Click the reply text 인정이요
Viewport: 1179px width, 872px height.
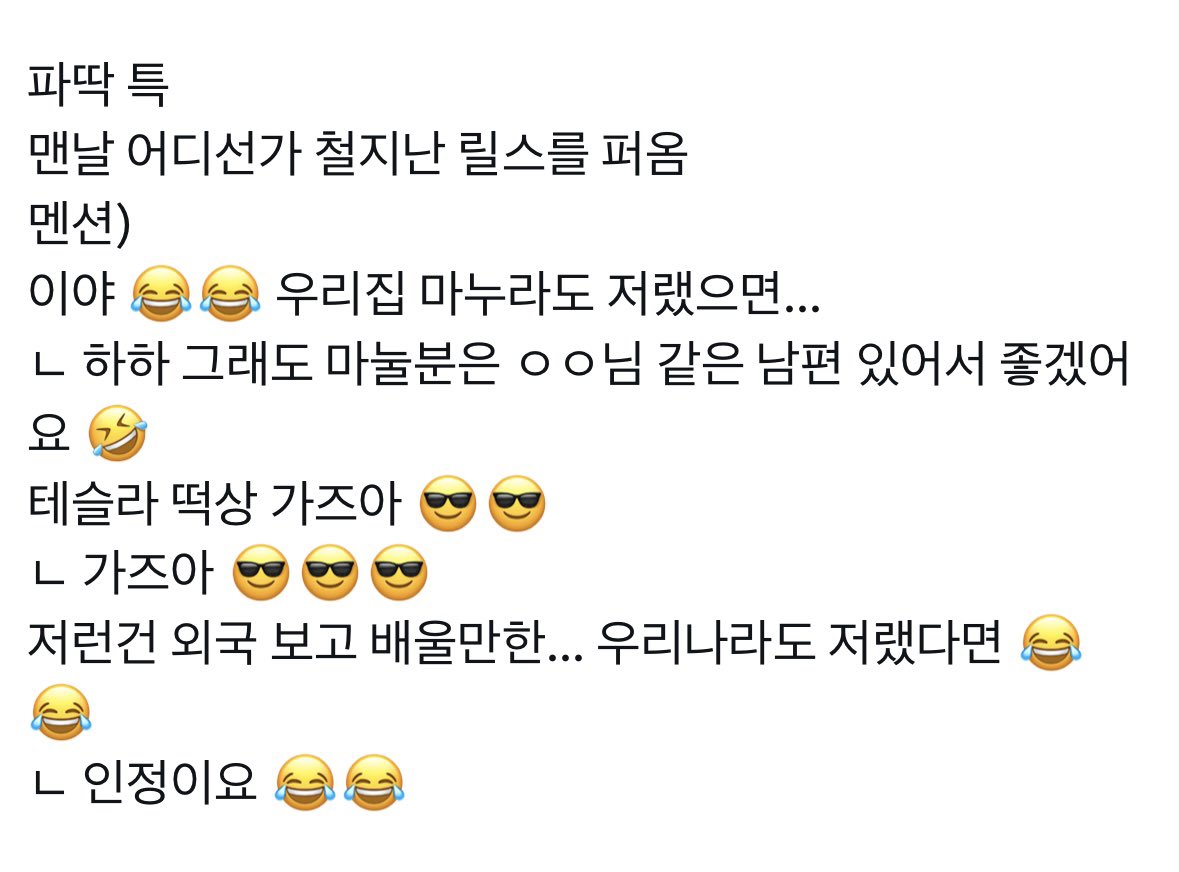point(169,782)
